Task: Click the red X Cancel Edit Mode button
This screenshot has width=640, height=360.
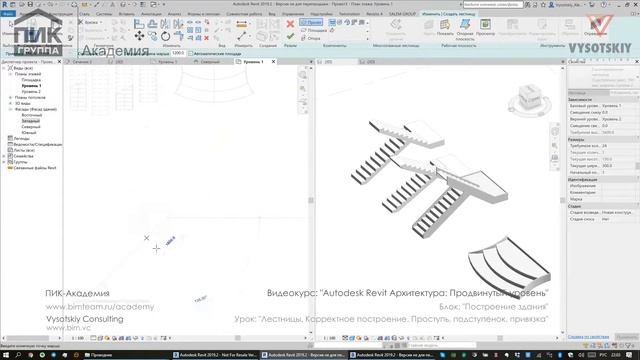Action: [x=290, y=24]
